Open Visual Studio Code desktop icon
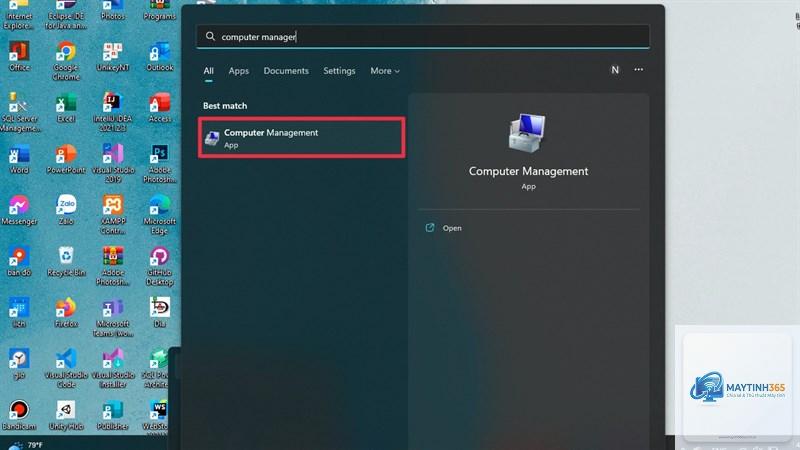The image size is (800, 450). [x=66, y=368]
